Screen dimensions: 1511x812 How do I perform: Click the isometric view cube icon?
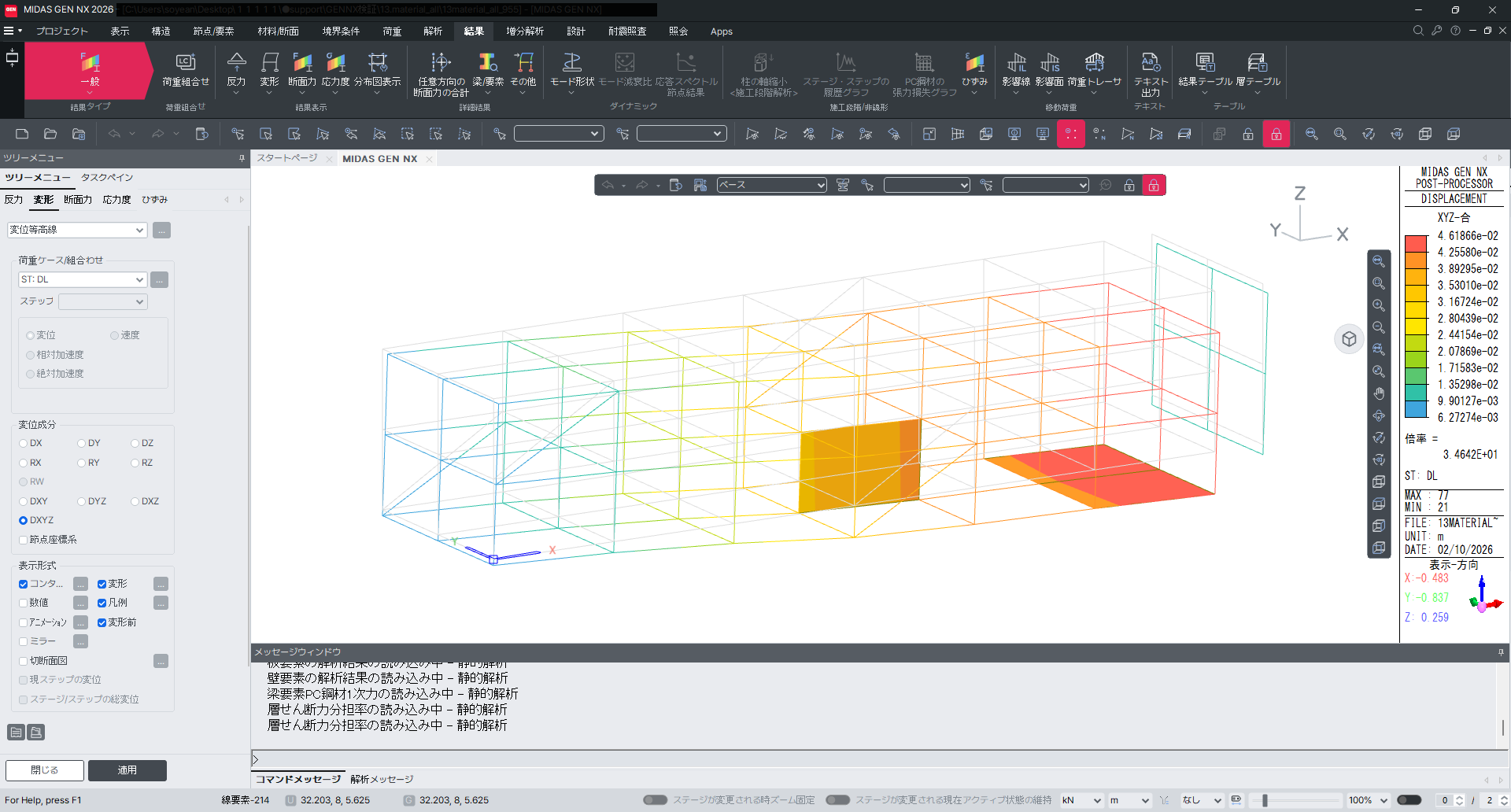tap(1349, 339)
